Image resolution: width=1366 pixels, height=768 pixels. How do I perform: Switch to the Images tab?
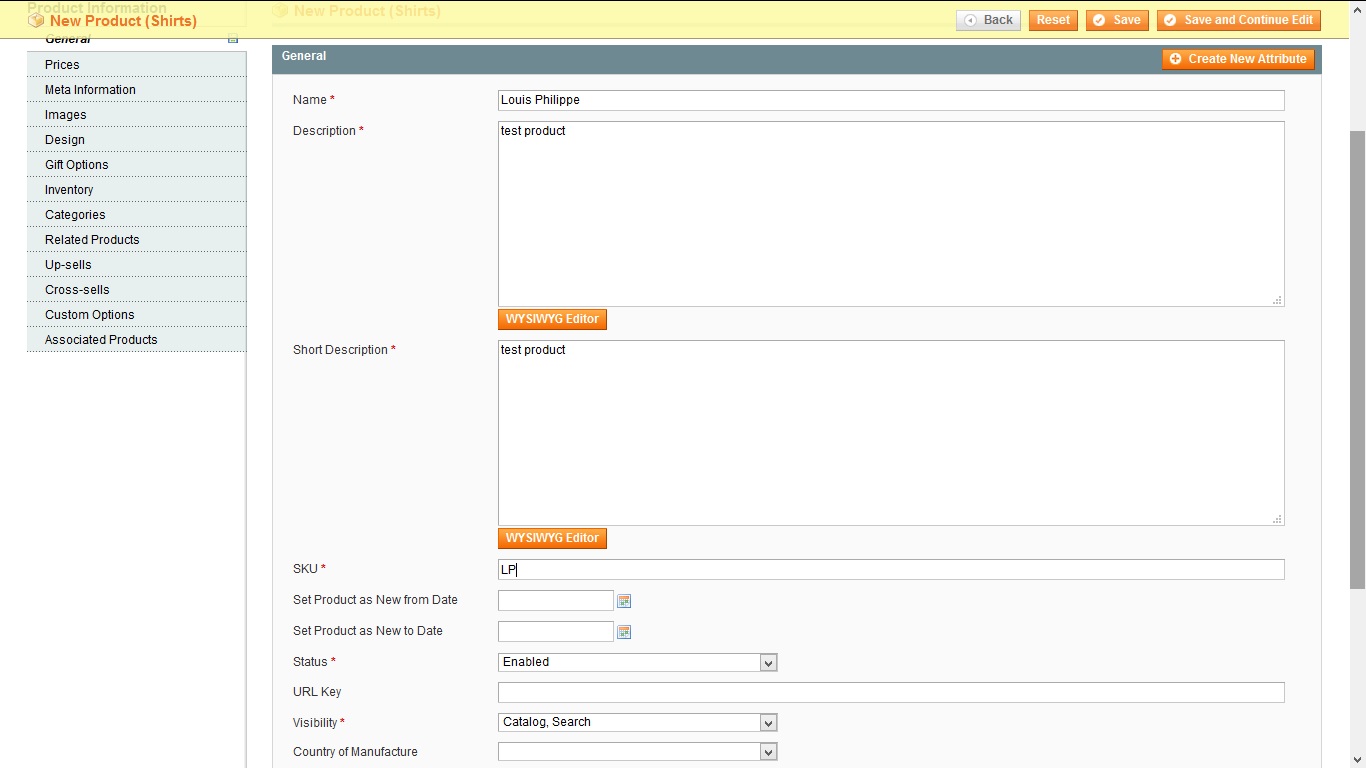click(136, 115)
